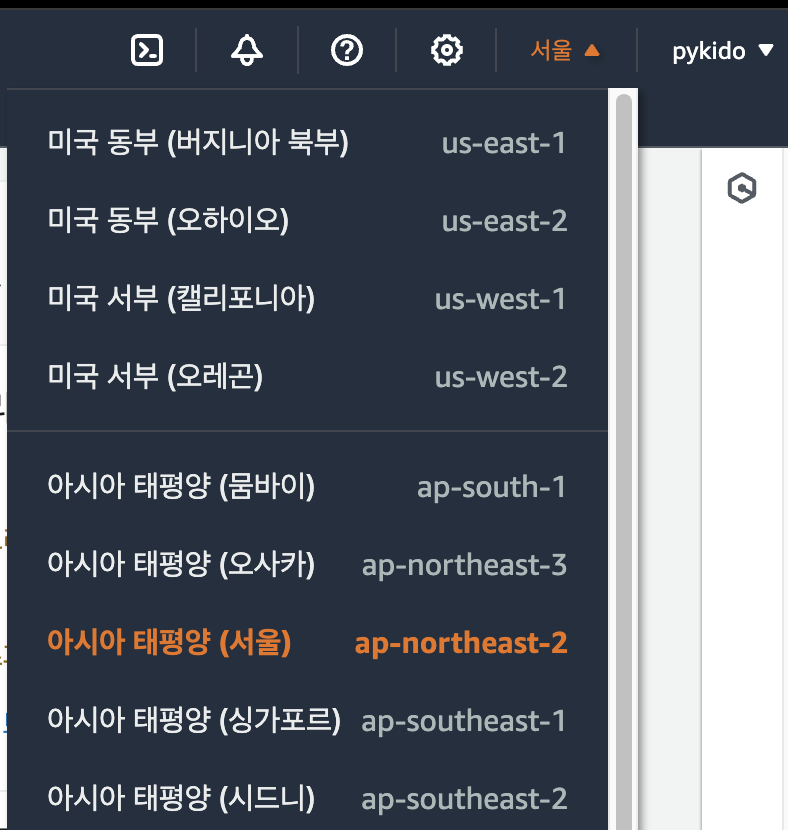Select region 미국 서부 (오레곤)
This screenshot has width=788, height=830.
tap(307, 376)
